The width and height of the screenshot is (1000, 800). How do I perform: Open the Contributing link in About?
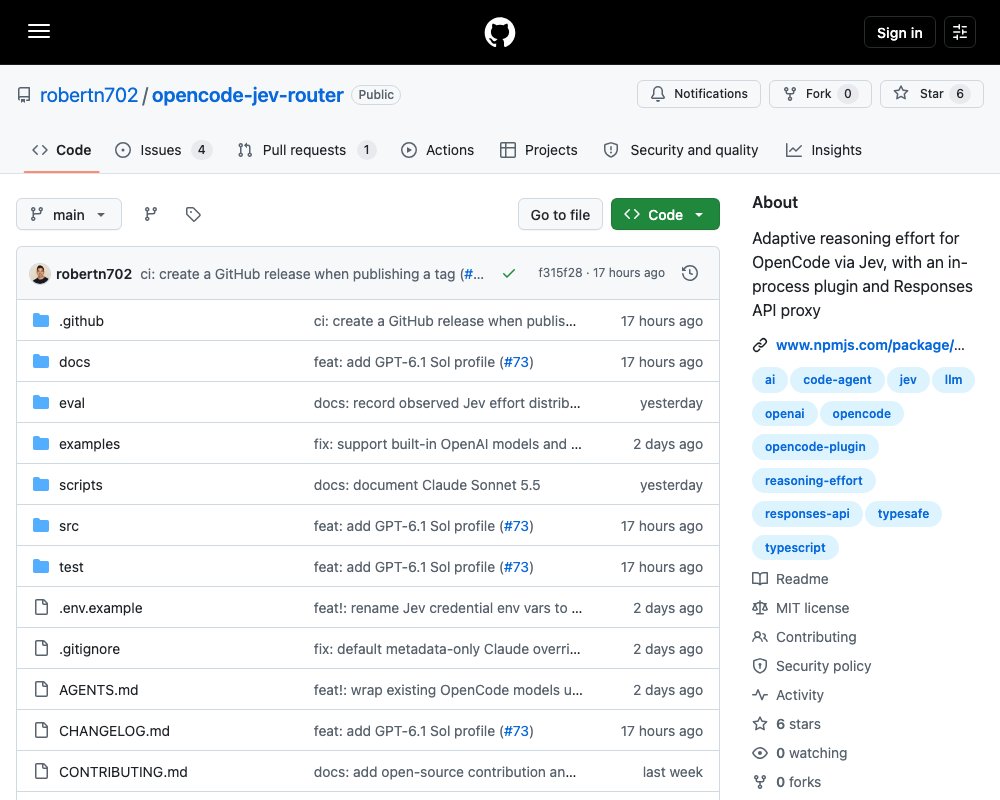point(816,637)
